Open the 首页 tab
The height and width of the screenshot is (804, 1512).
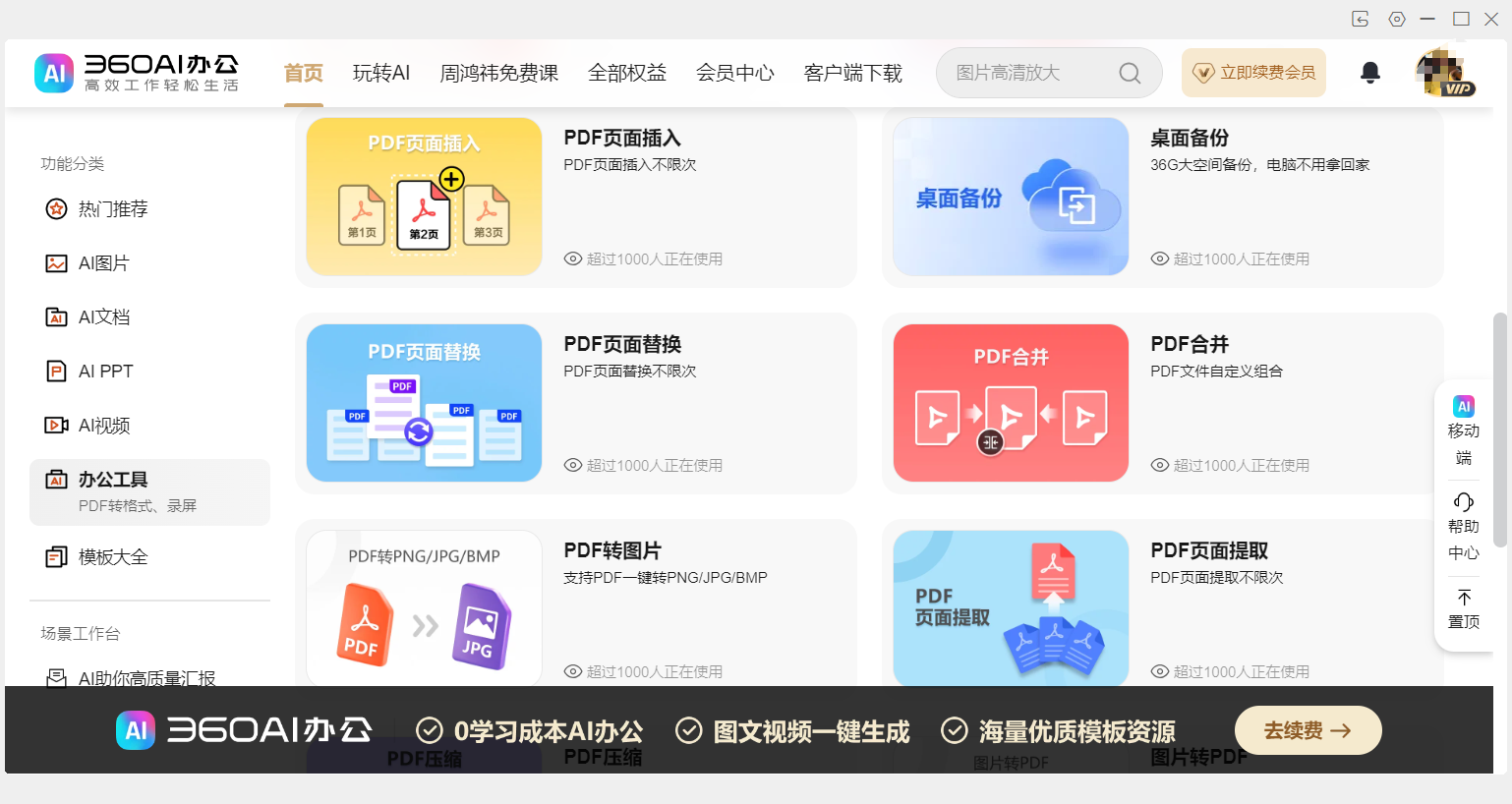[303, 73]
